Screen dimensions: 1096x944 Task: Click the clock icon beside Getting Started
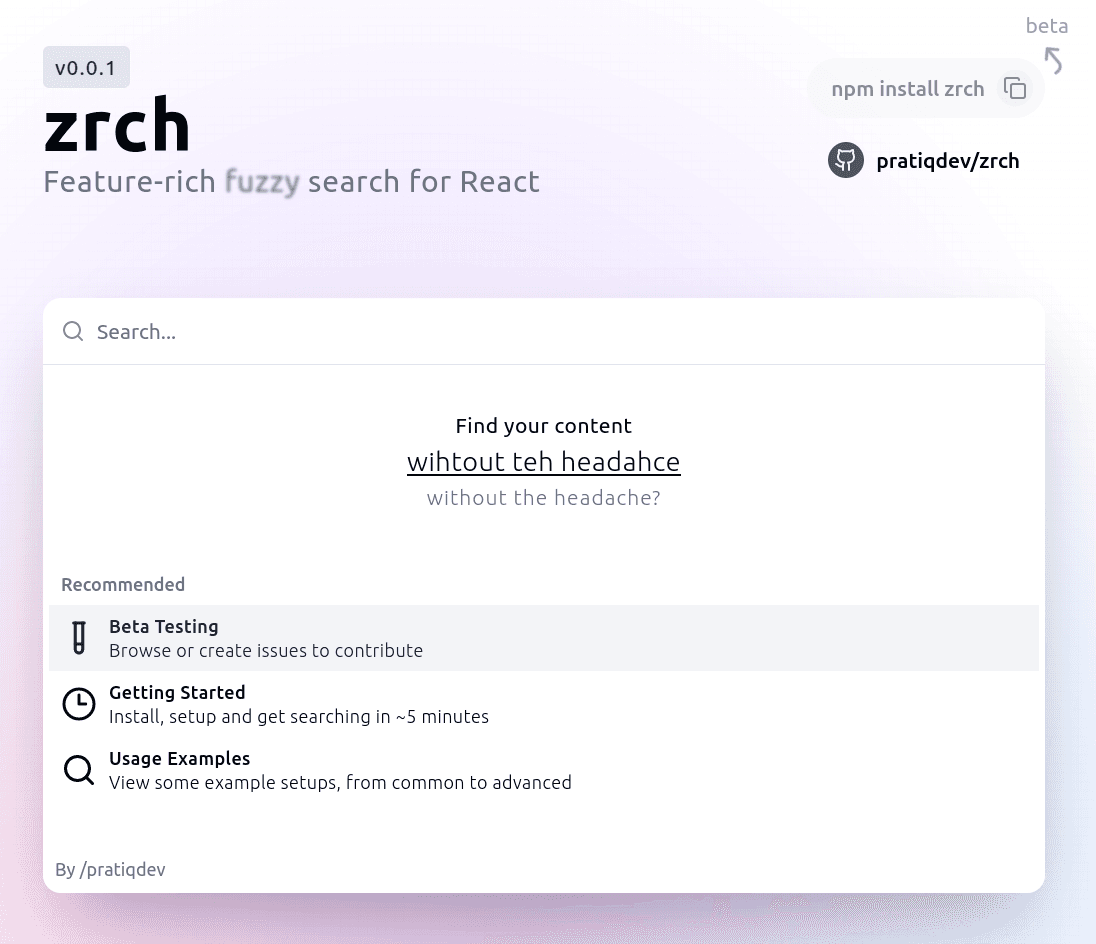(79, 704)
